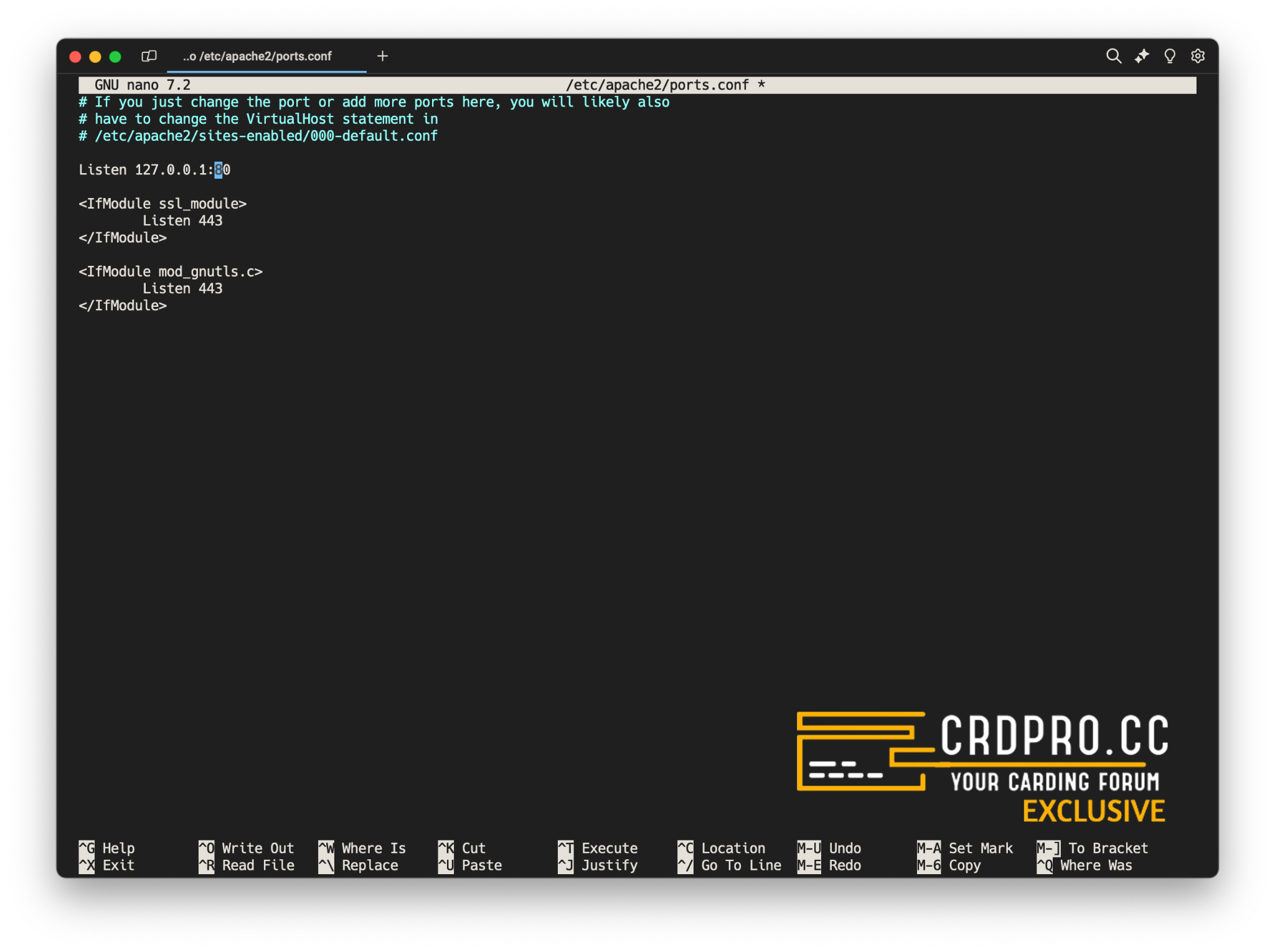Click the search magnifier icon
This screenshot has width=1275, height=952.
click(x=1113, y=56)
